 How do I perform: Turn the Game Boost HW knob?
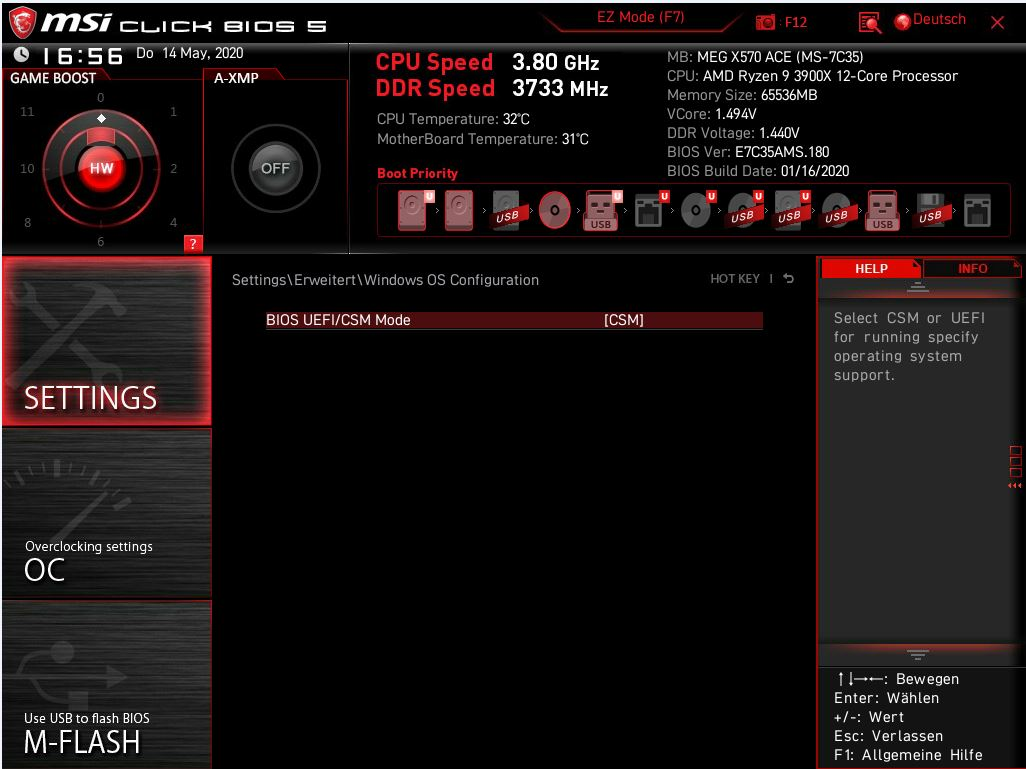point(101,168)
